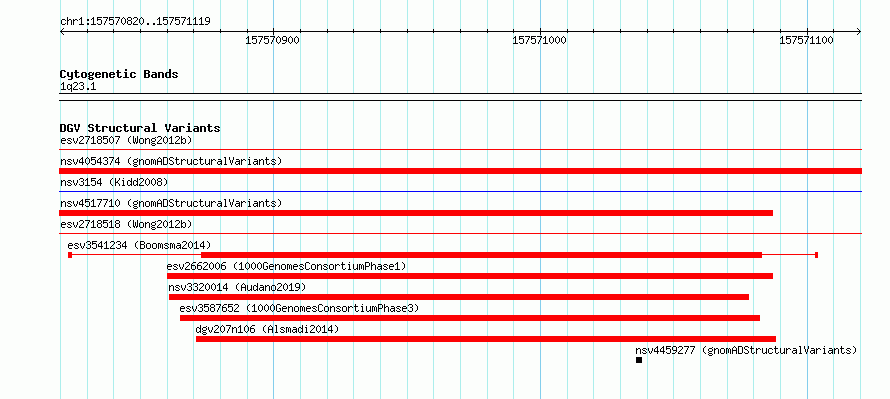Open the nsv4459277 gnomAD variant label

(746, 350)
